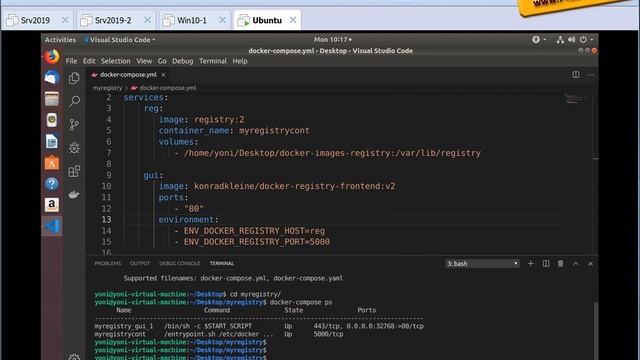Click 'myregistrycont' on line 5

click(x=274, y=131)
